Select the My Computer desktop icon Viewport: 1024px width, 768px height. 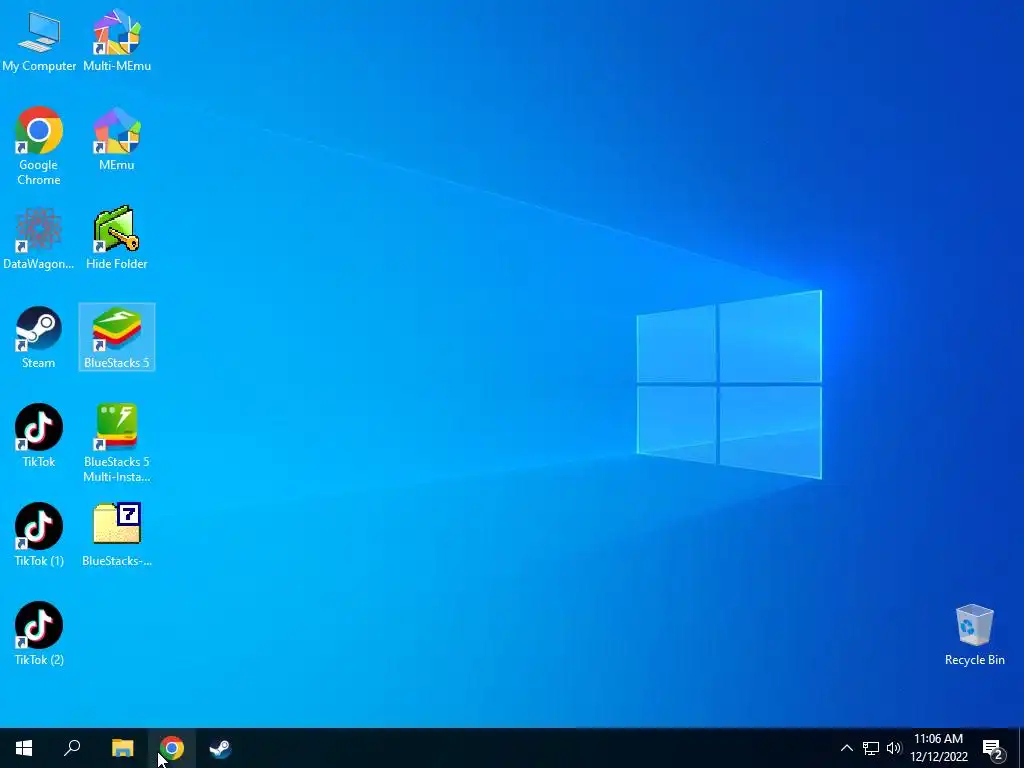pyautogui.click(x=39, y=40)
